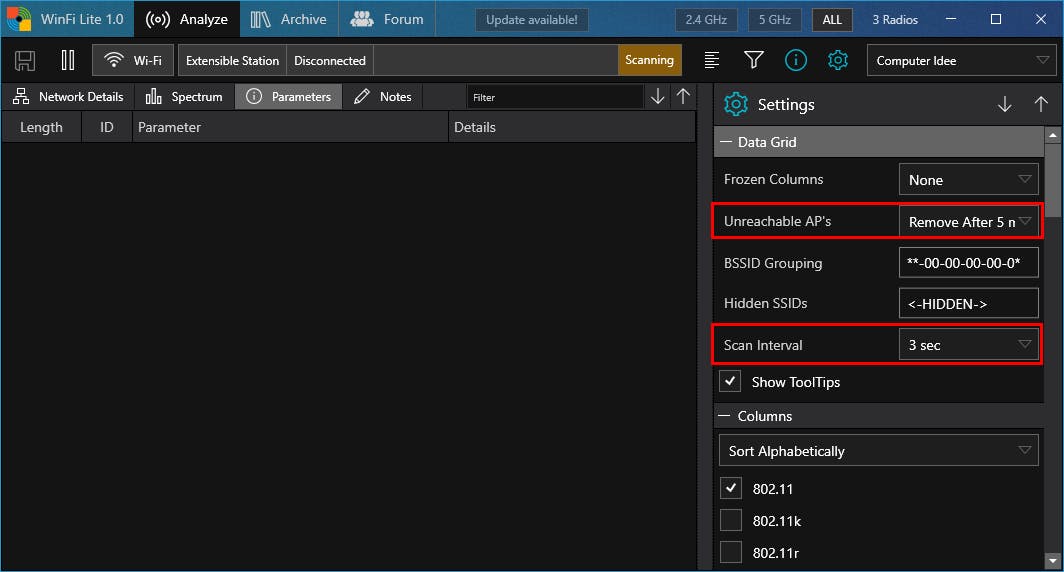The image size is (1064, 572).
Task: Click the info circle icon in toolbar
Action: [x=796, y=60]
